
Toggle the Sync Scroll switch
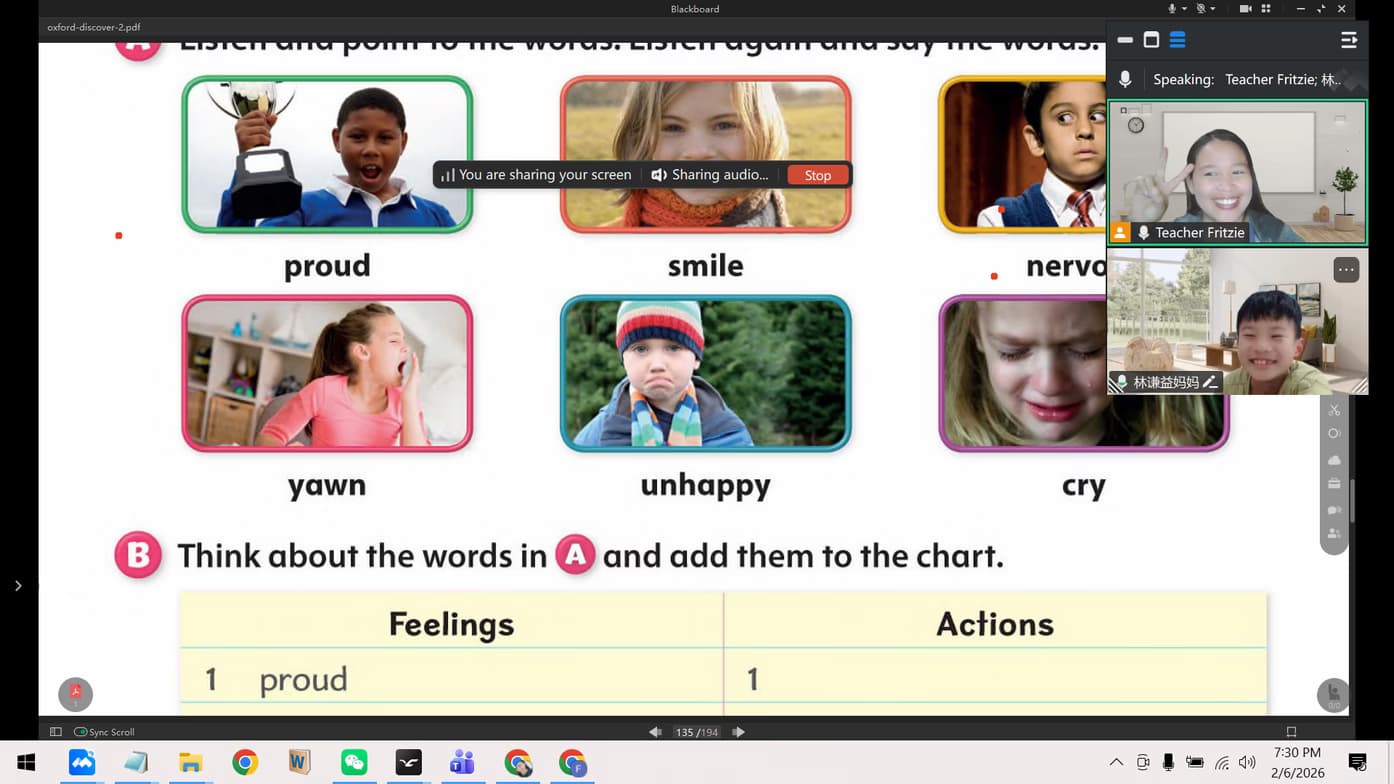81,732
